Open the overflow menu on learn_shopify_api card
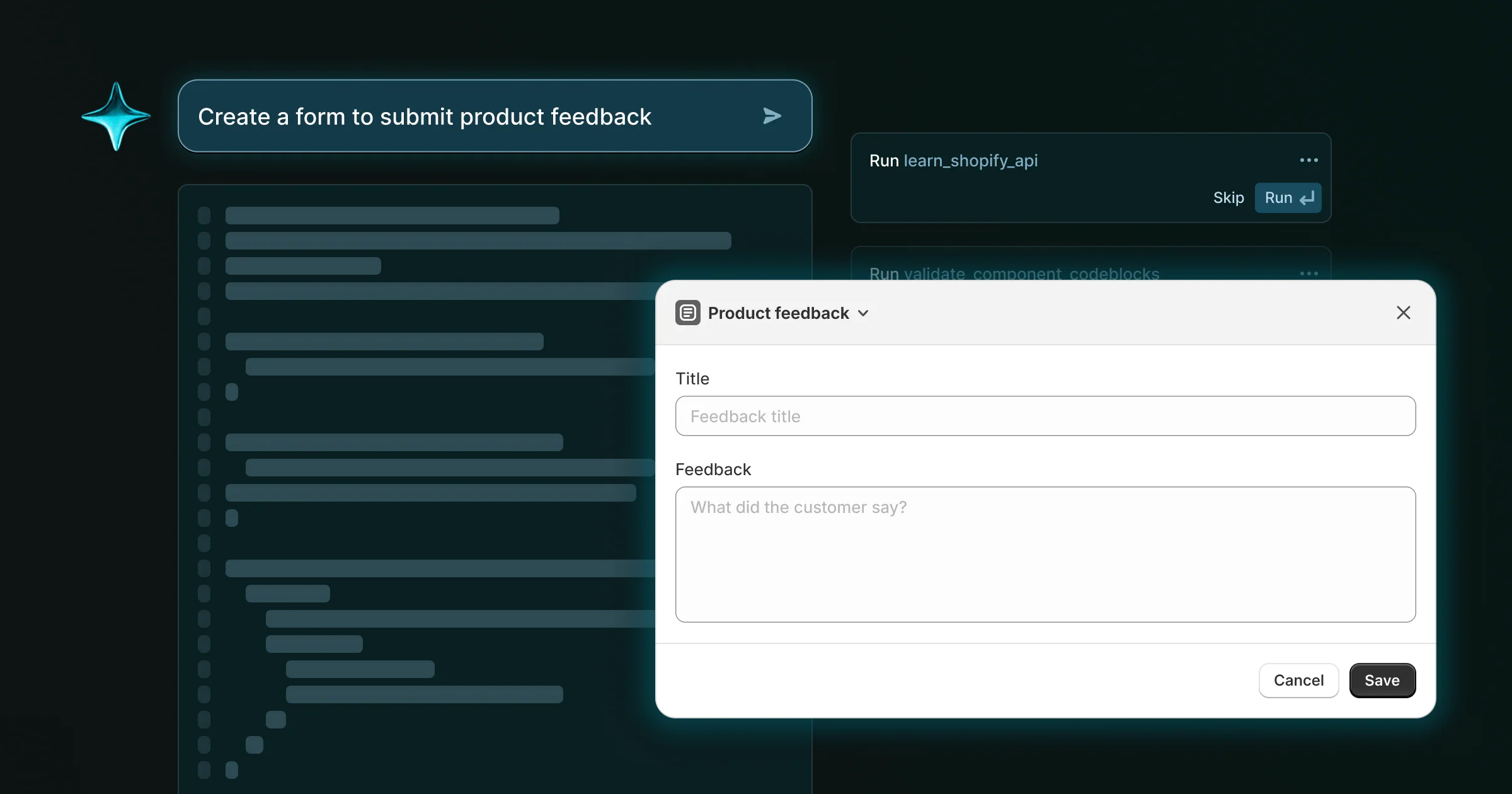 (x=1308, y=160)
